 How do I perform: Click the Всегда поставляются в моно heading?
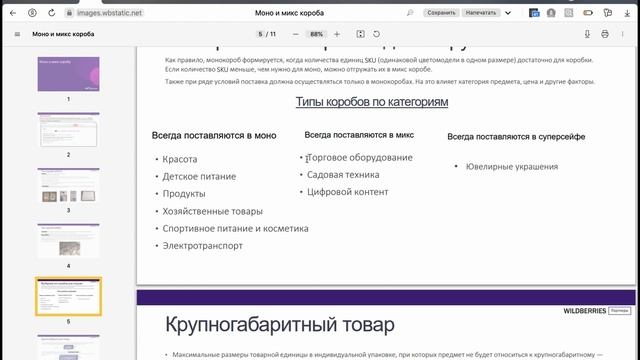214,136
